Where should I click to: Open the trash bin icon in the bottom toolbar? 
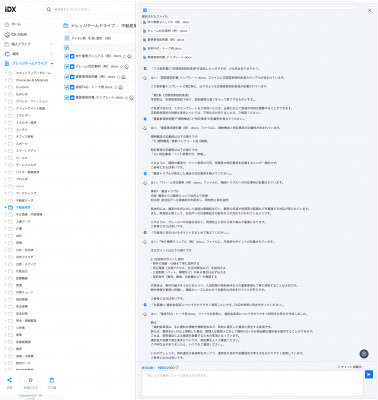coord(52,380)
